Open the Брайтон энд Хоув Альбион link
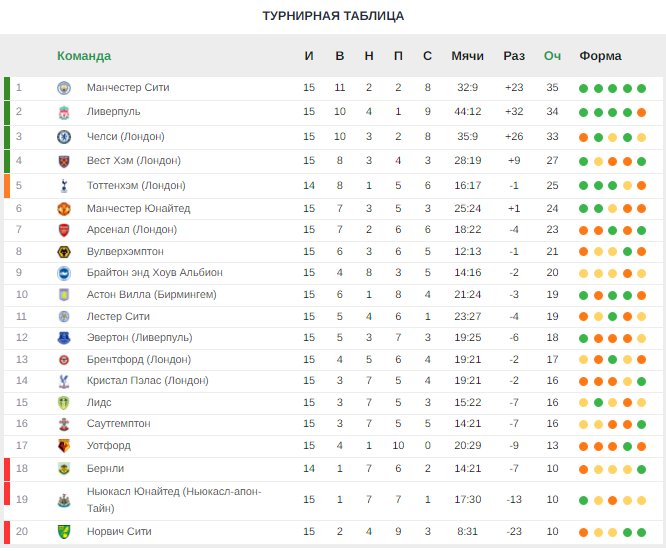This screenshot has height=551, width=666. (155, 273)
